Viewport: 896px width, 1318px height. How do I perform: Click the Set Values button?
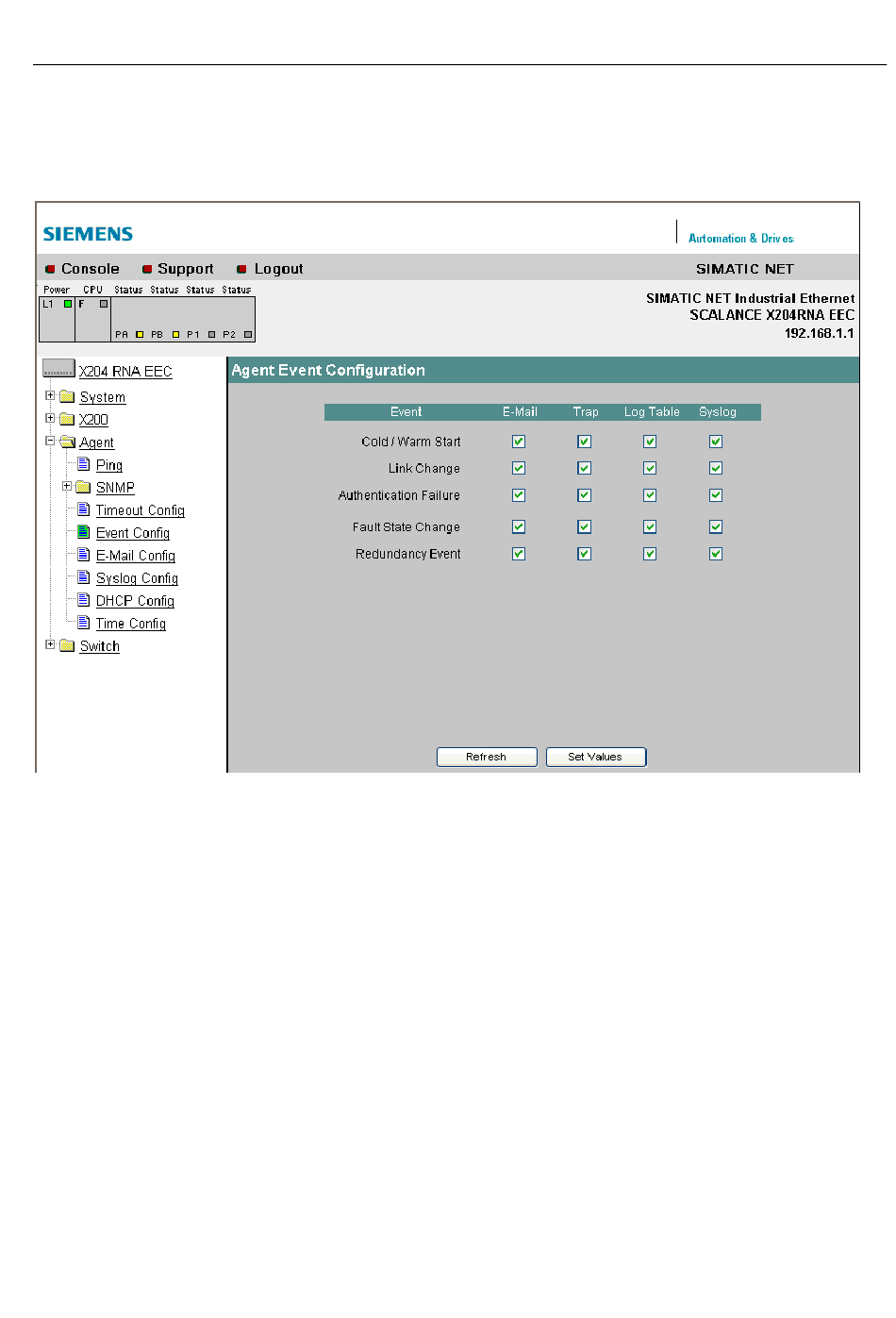click(x=596, y=757)
